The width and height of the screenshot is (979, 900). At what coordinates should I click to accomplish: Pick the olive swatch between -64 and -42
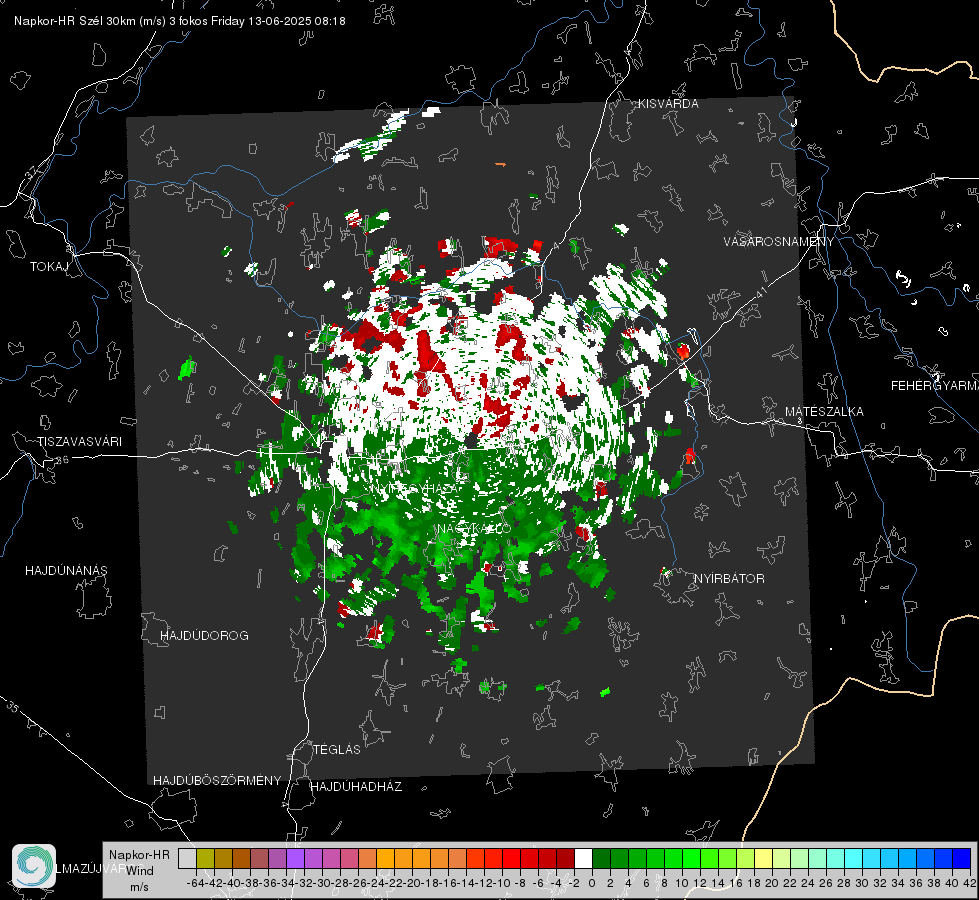point(205,858)
